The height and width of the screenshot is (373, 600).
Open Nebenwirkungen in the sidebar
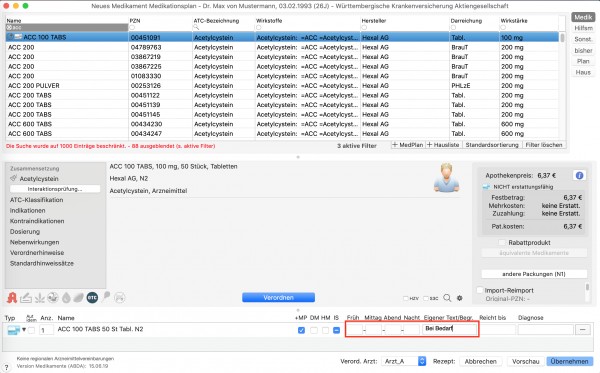point(34,242)
